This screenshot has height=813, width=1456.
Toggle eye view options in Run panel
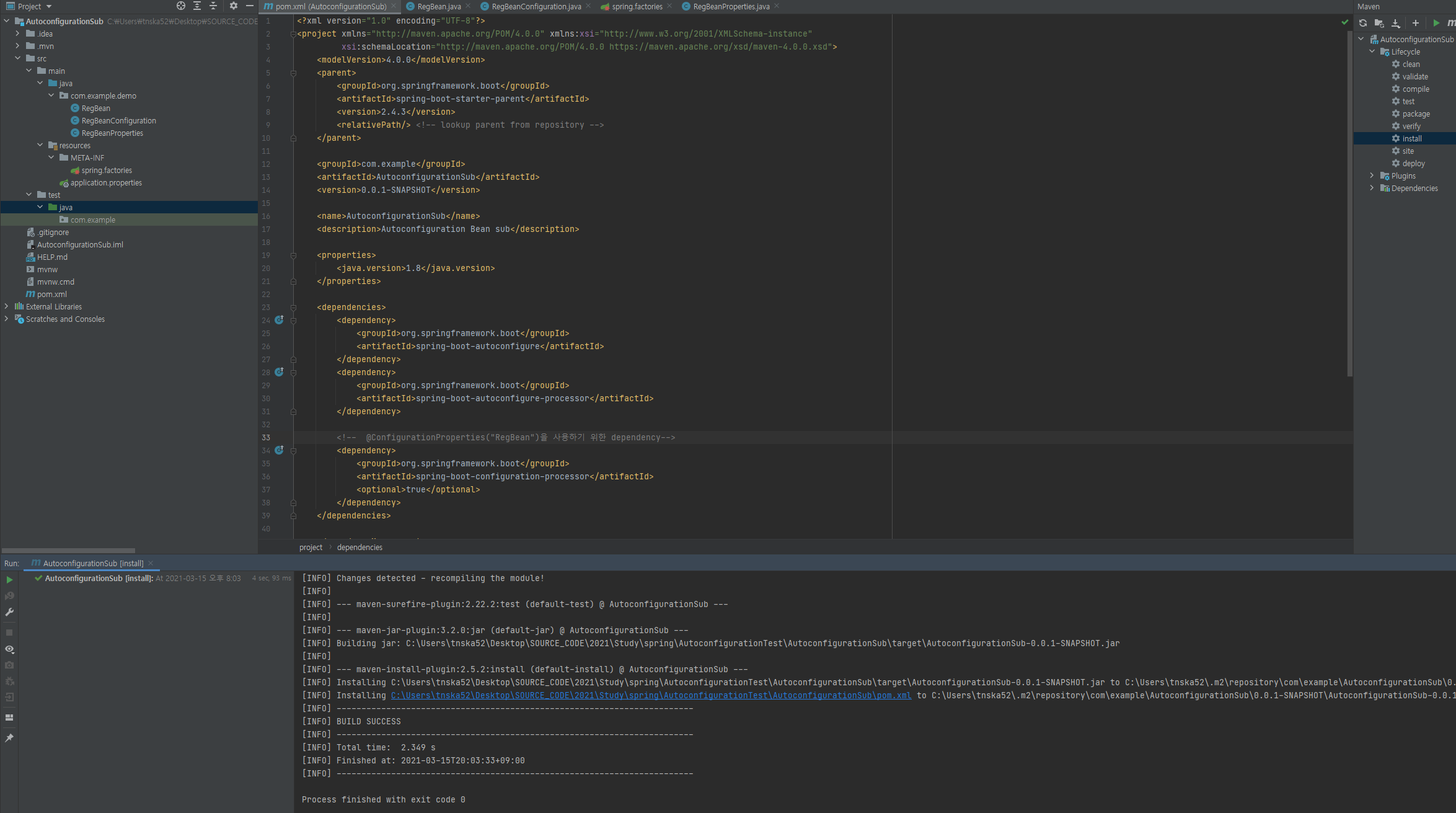tap(9, 649)
